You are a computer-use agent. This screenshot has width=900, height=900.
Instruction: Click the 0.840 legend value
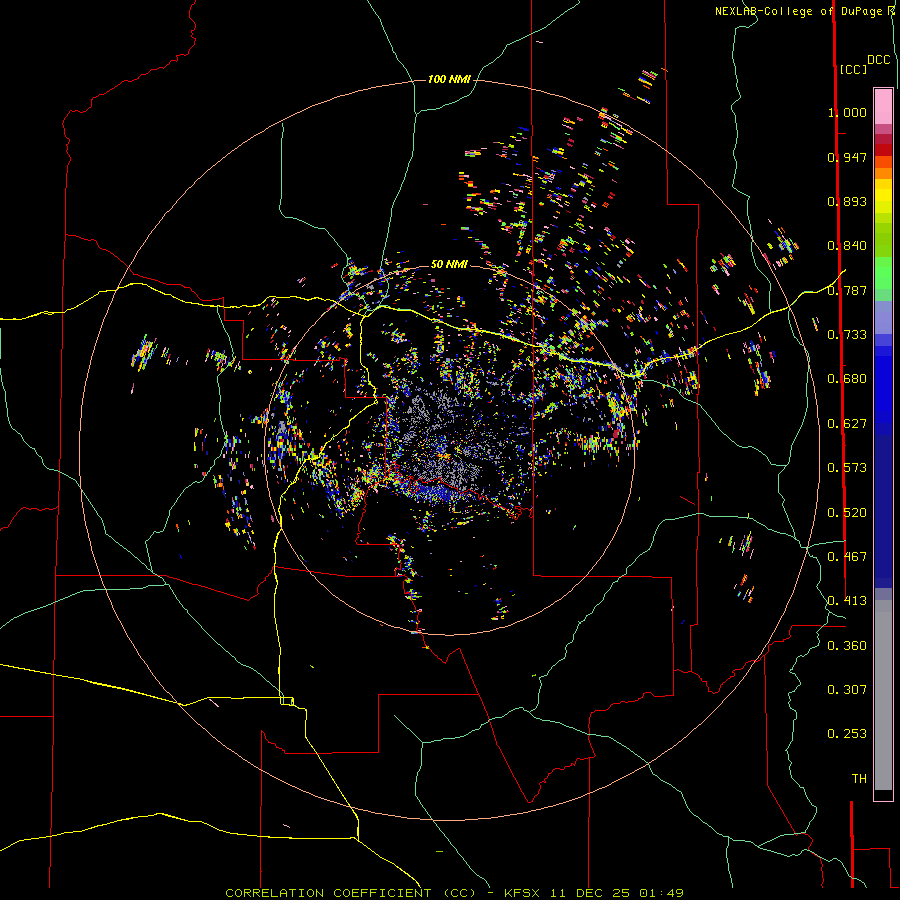click(847, 246)
